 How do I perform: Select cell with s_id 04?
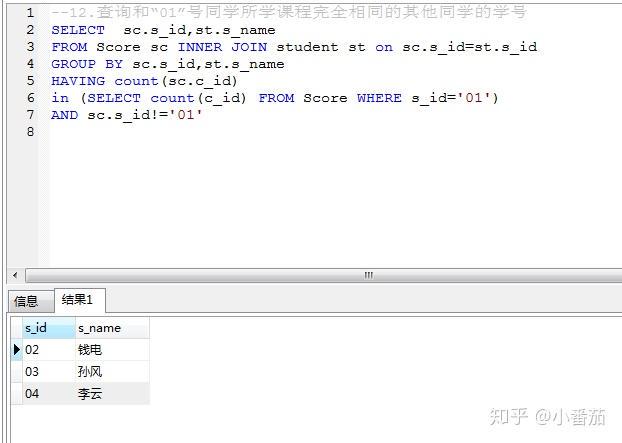click(x=48, y=393)
